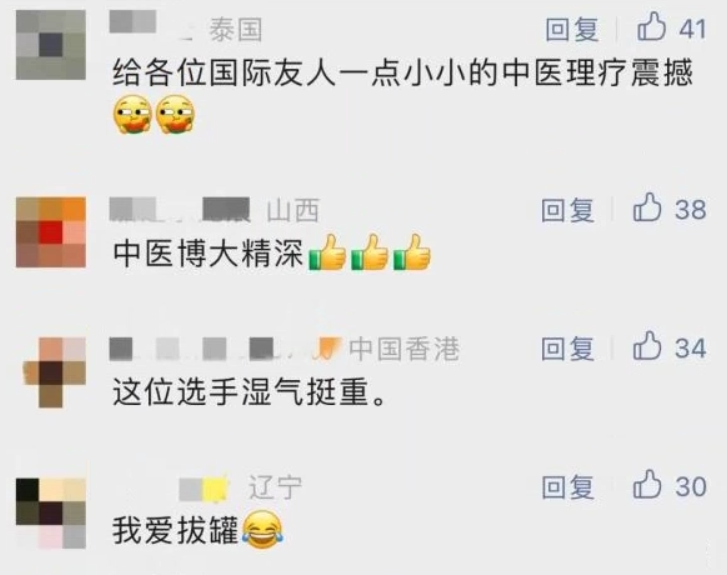The width and height of the screenshot is (727, 575).
Task: Reply to the 中国香港 commenter
Action: tap(568, 348)
